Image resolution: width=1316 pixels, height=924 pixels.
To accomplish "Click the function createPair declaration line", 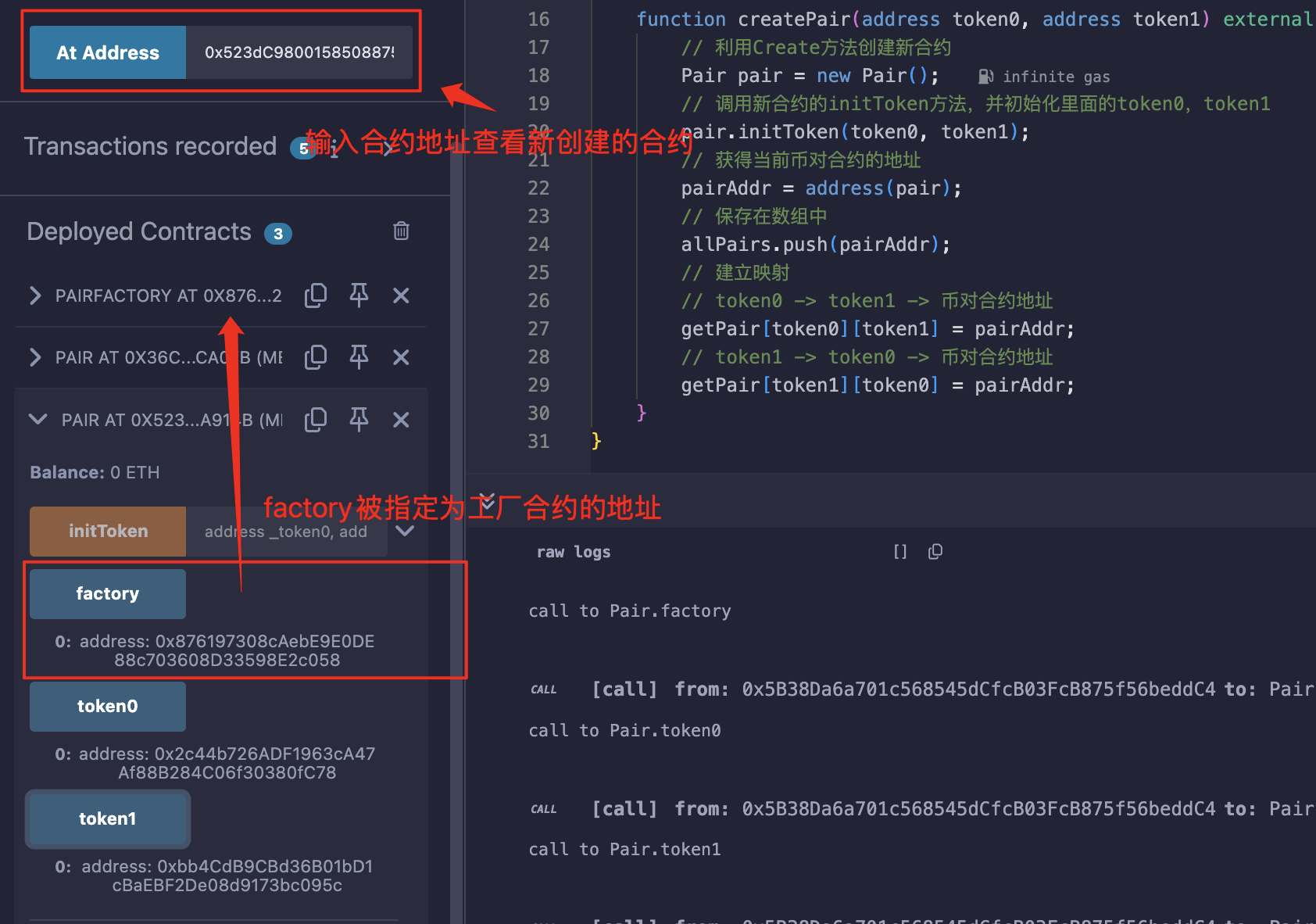I will point(974,20).
